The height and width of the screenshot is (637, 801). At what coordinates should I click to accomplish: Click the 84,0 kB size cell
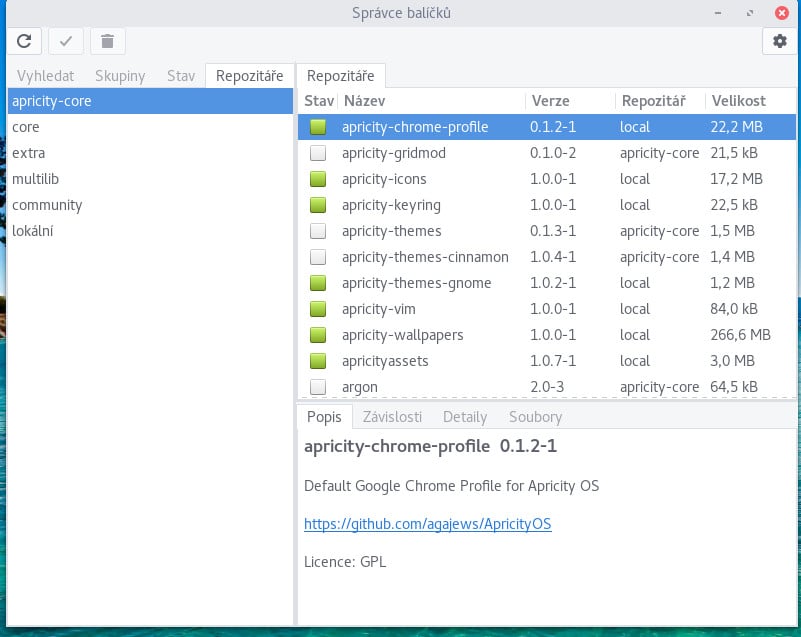coord(734,309)
